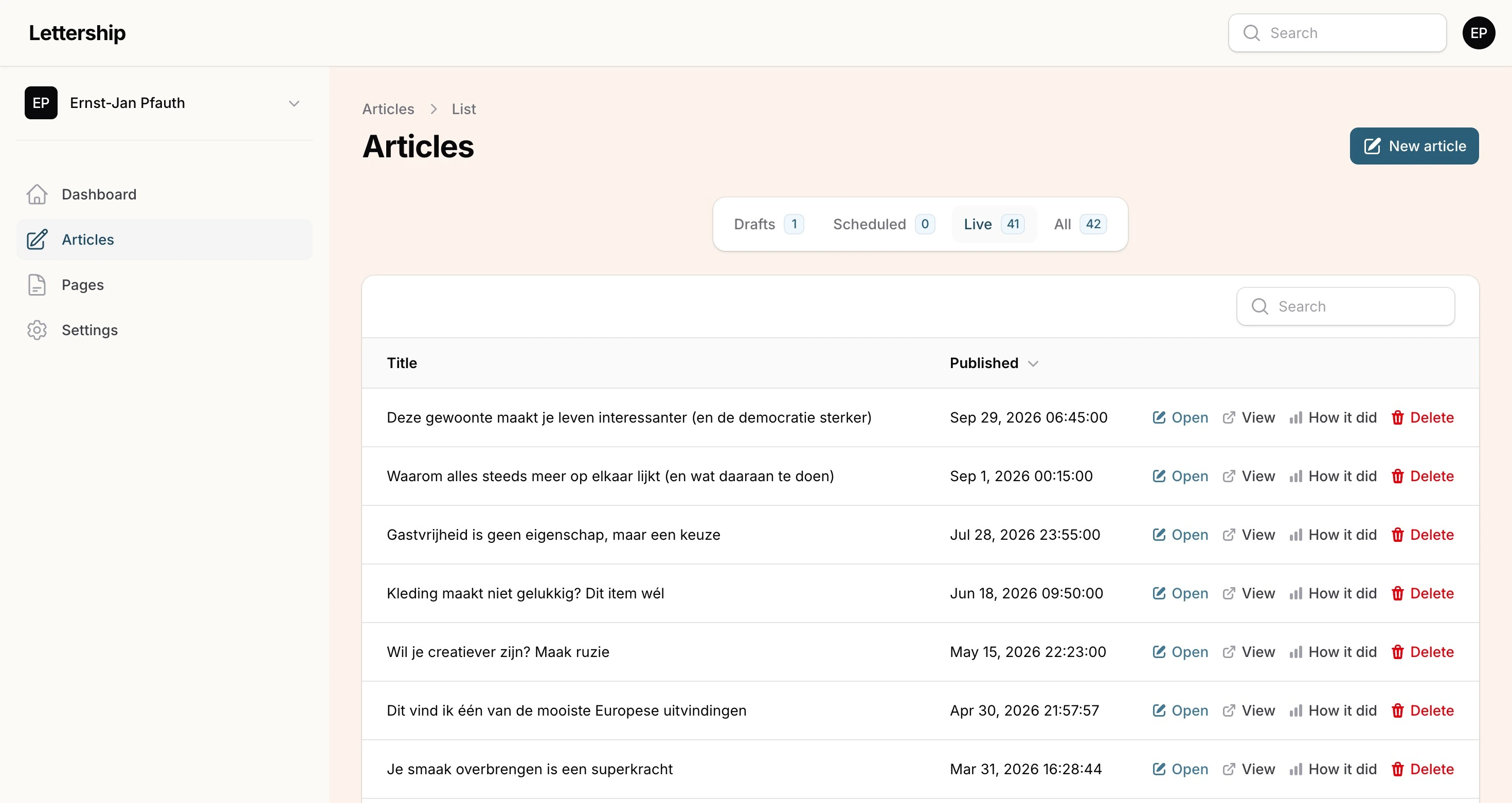Viewport: 1512px width, 803px height.
Task: Click the external link icon for 'Je smaak overbrengen is een superkracht'
Action: coord(1229,769)
